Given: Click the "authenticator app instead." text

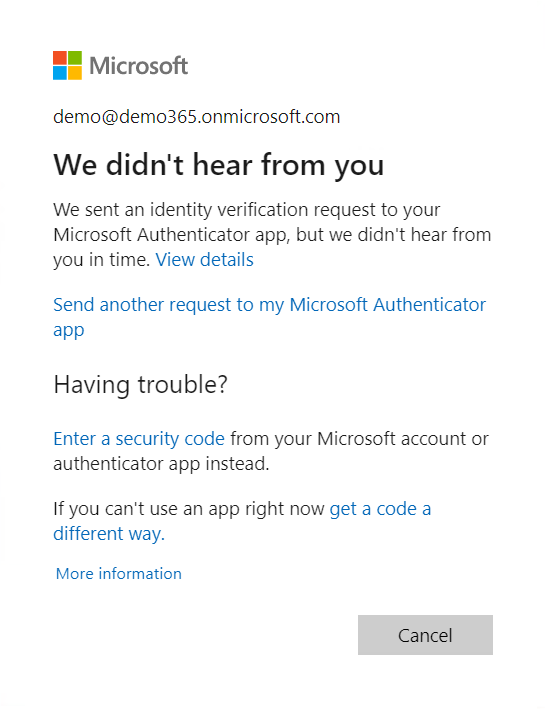Looking at the screenshot, I should click(x=161, y=463).
